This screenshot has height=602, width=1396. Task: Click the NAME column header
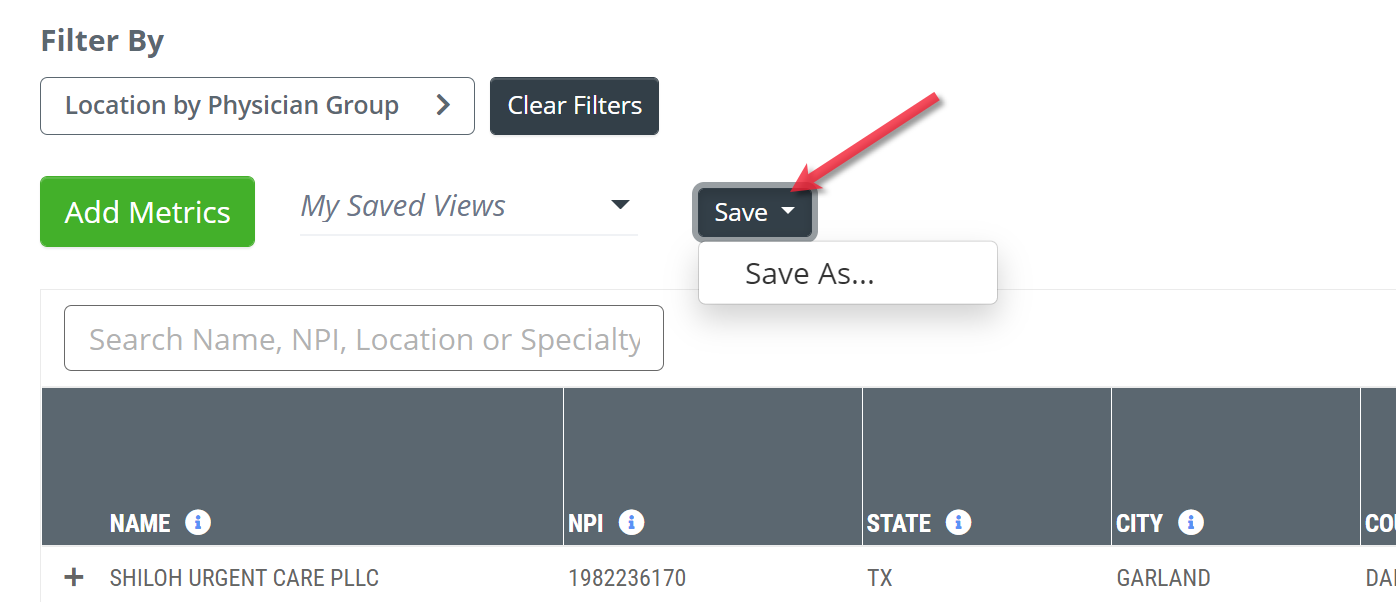coord(140,523)
